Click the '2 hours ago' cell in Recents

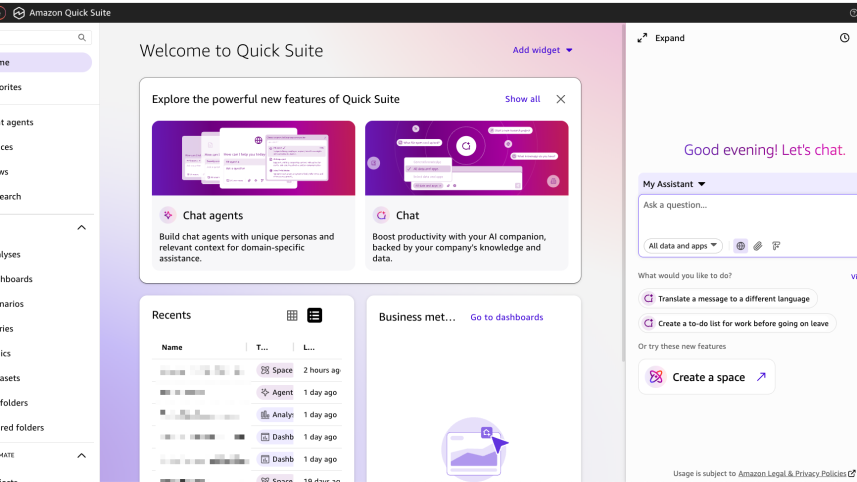[x=322, y=370]
